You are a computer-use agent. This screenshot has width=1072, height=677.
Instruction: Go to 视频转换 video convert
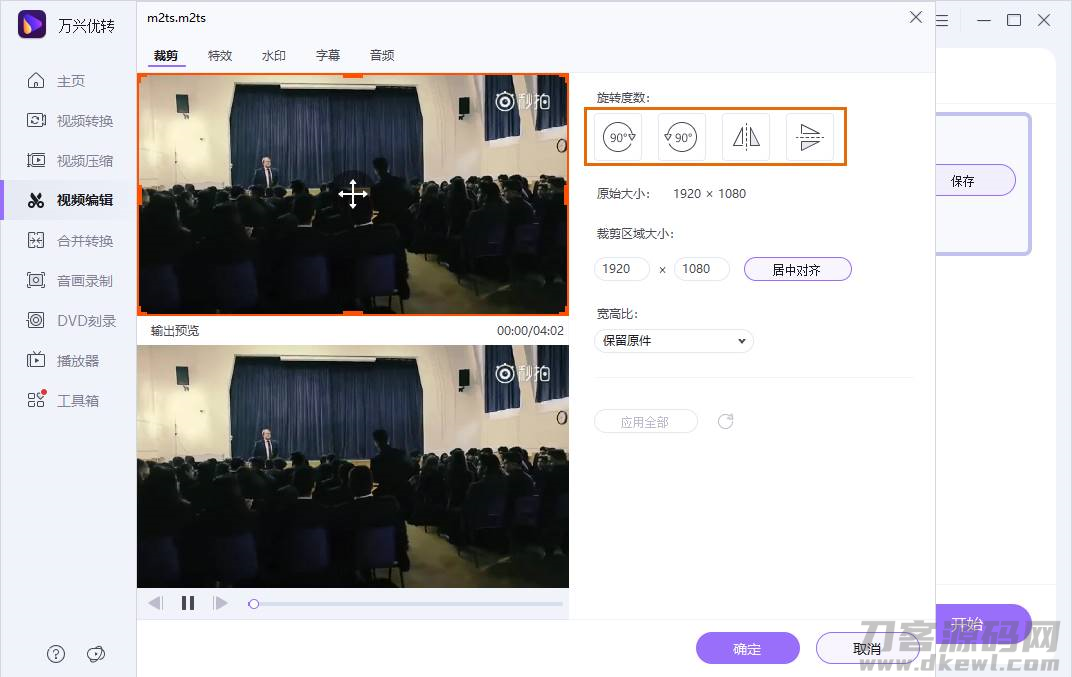(x=69, y=120)
